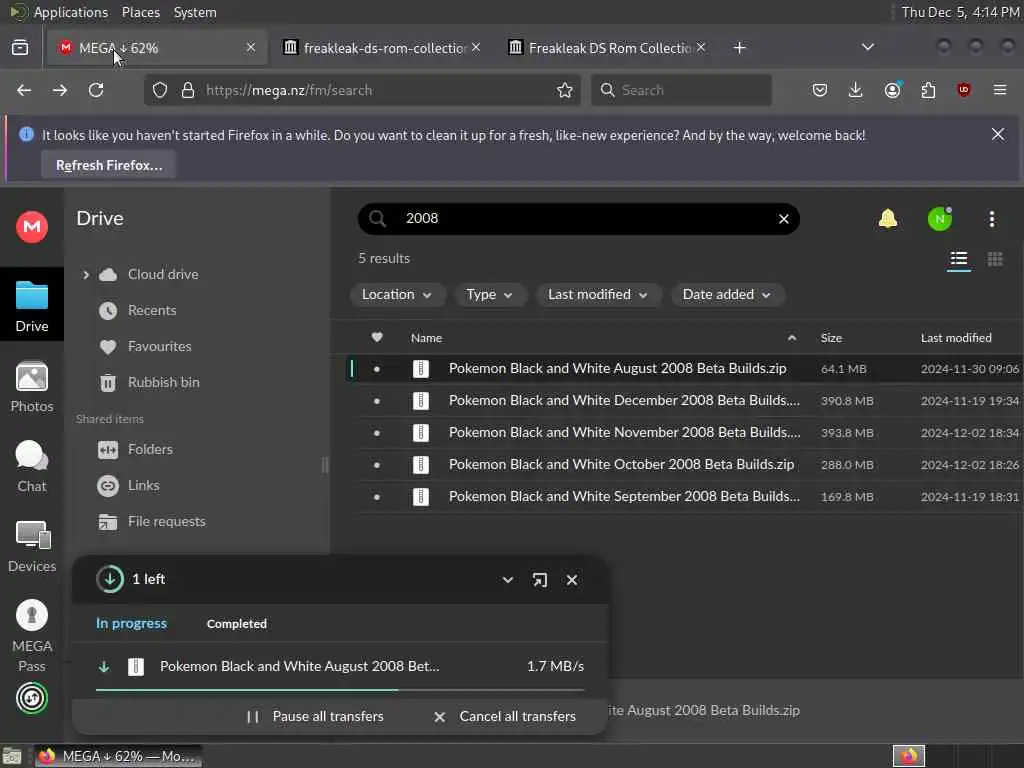Image resolution: width=1024 pixels, height=768 pixels.
Task: Switch to Freakleak DS Rom Collection tab
Action: click(x=608, y=48)
